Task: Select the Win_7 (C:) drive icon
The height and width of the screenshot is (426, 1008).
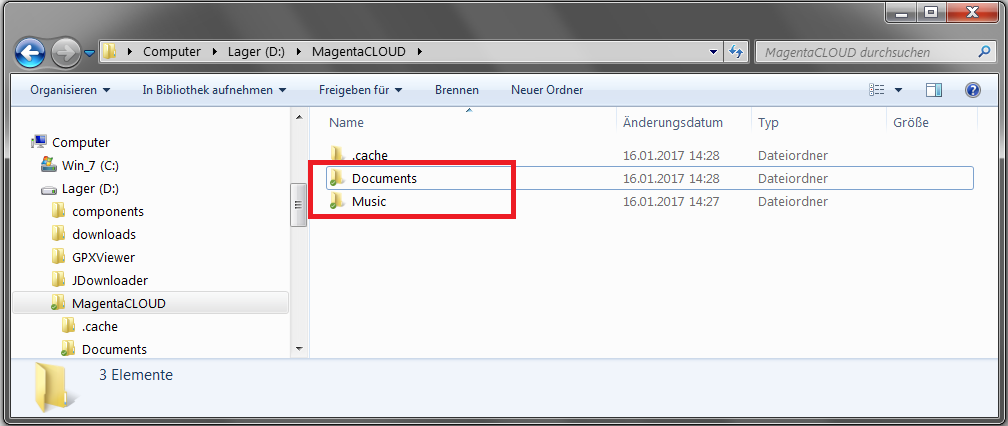Action: pyautogui.click(x=48, y=164)
